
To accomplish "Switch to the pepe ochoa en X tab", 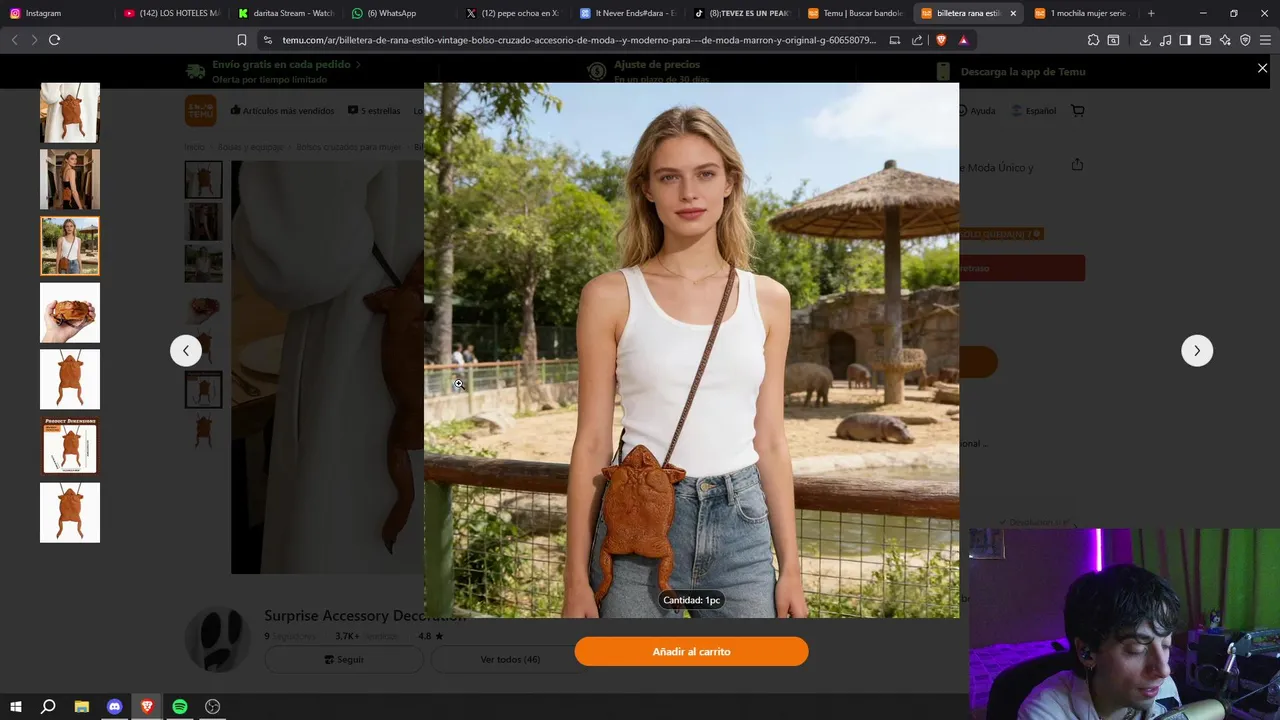I will pyautogui.click(x=514, y=13).
